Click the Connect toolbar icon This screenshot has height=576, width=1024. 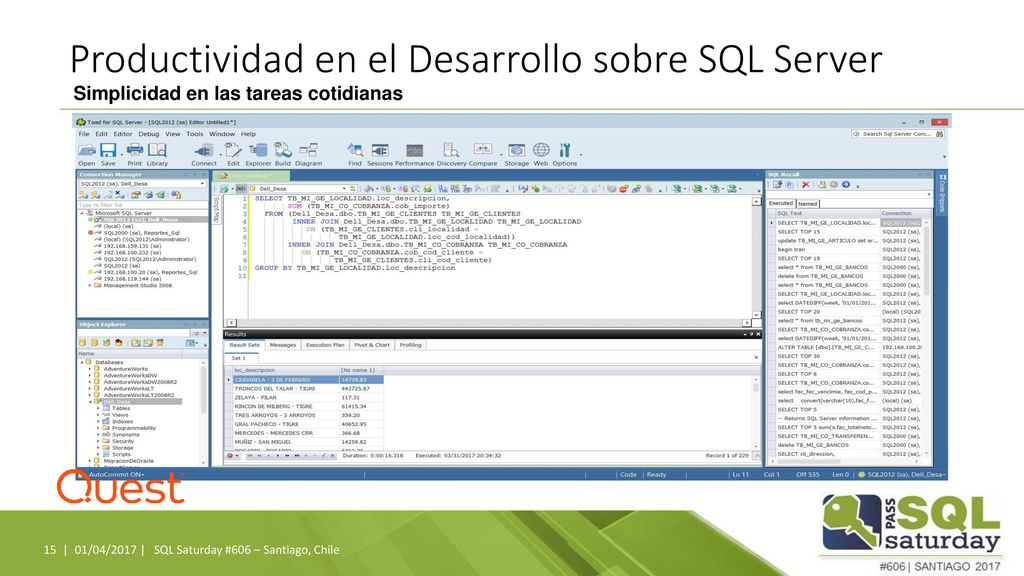[204, 154]
